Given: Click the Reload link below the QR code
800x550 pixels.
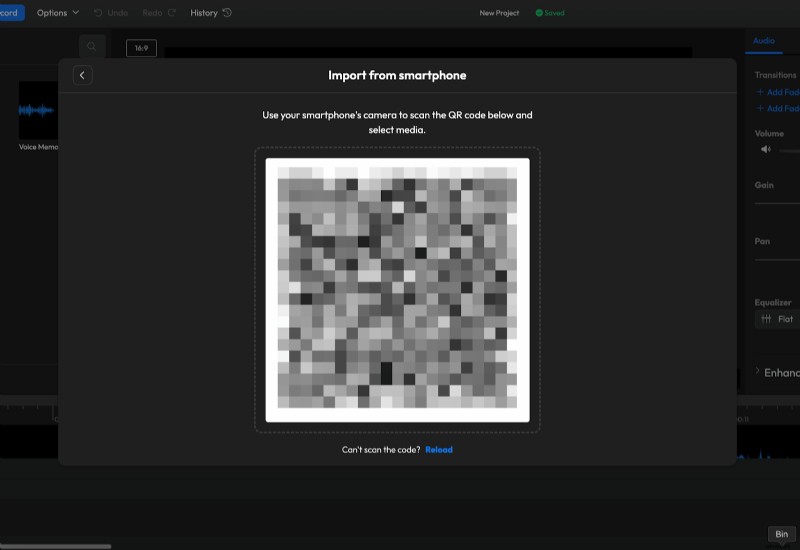Looking at the screenshot, I should pyautogui.click(x=439, y=450).
